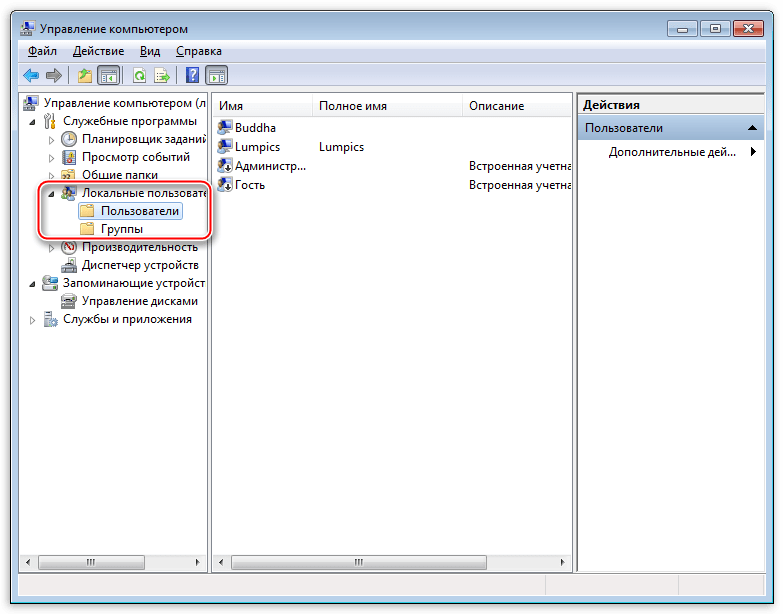Collapse the Пользователи actions section arrow
This screenshot has width=784, height=614.
tap(752, 128)
